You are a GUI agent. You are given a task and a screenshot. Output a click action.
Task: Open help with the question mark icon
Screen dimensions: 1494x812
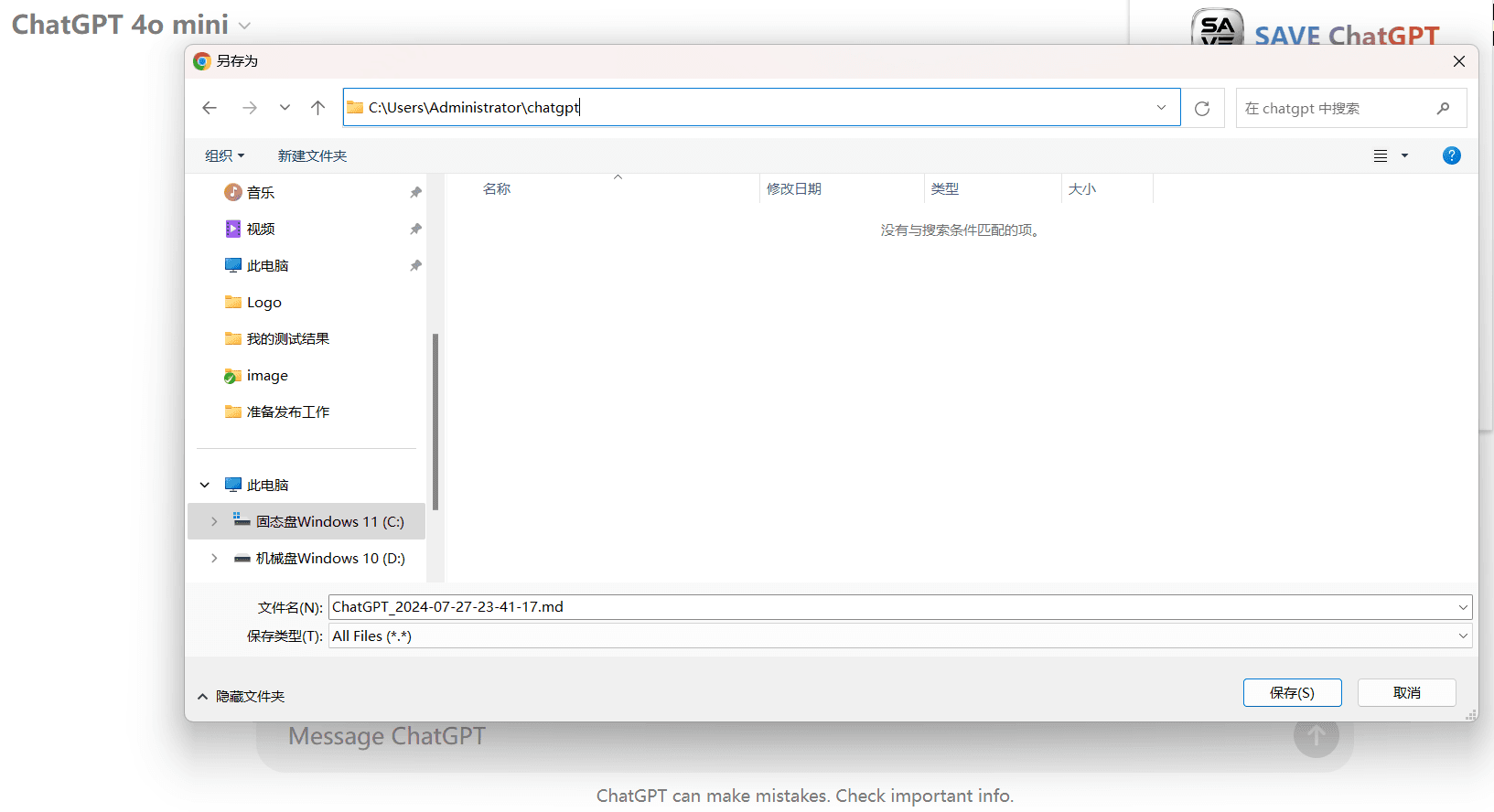1451,155
